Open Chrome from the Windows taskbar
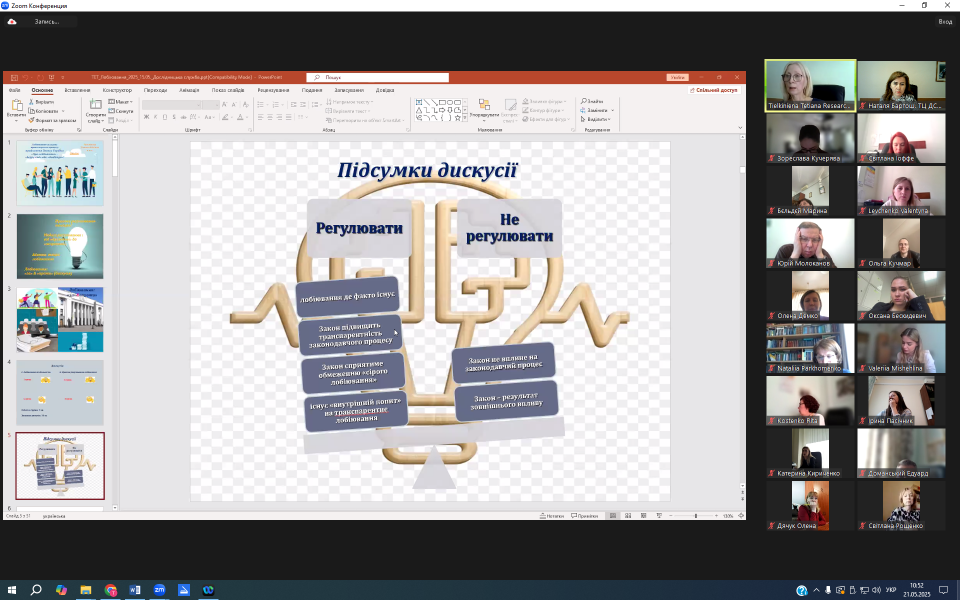 point(110,590)
